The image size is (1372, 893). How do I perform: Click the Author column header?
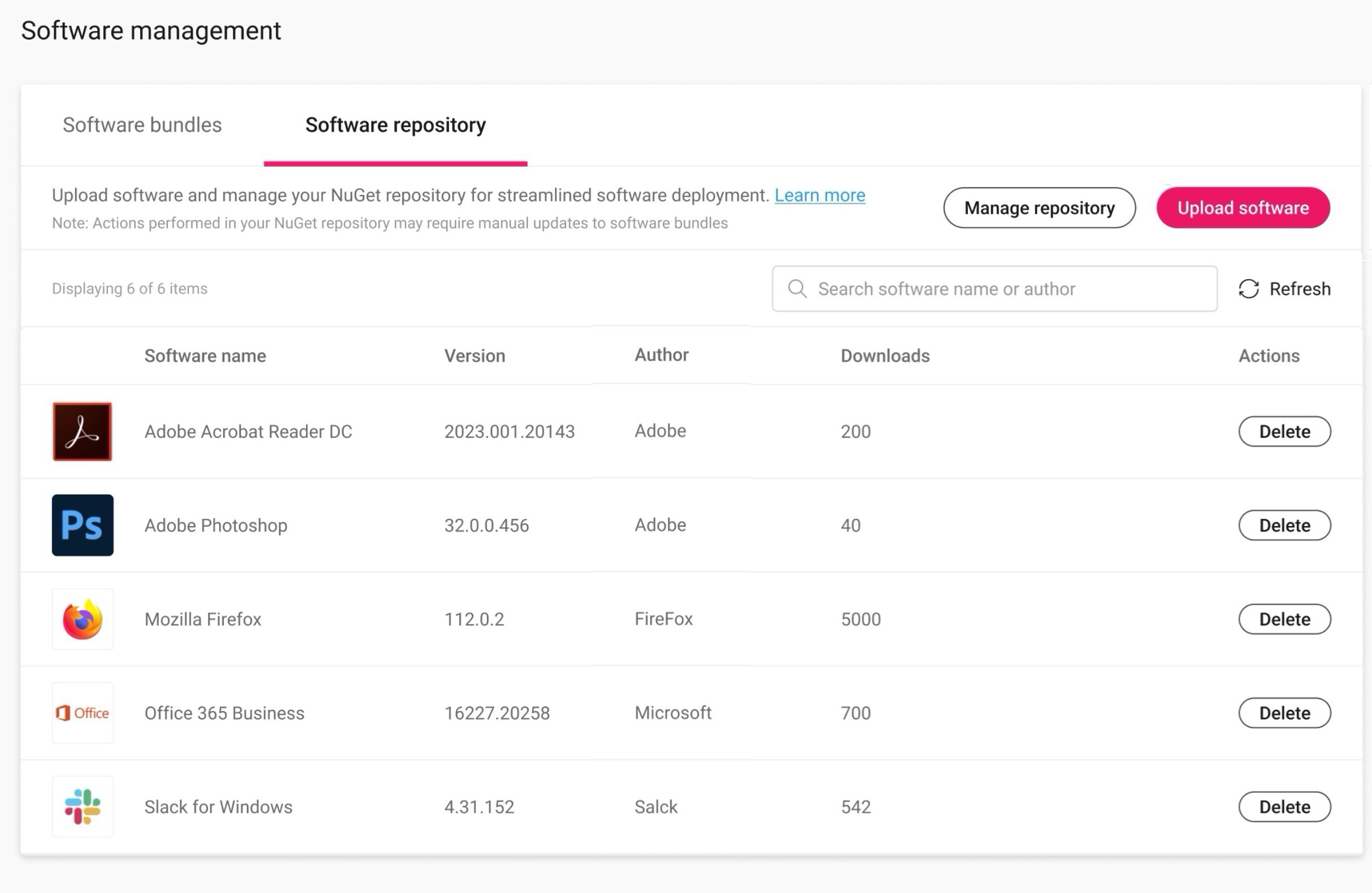[x=661, y=354]
